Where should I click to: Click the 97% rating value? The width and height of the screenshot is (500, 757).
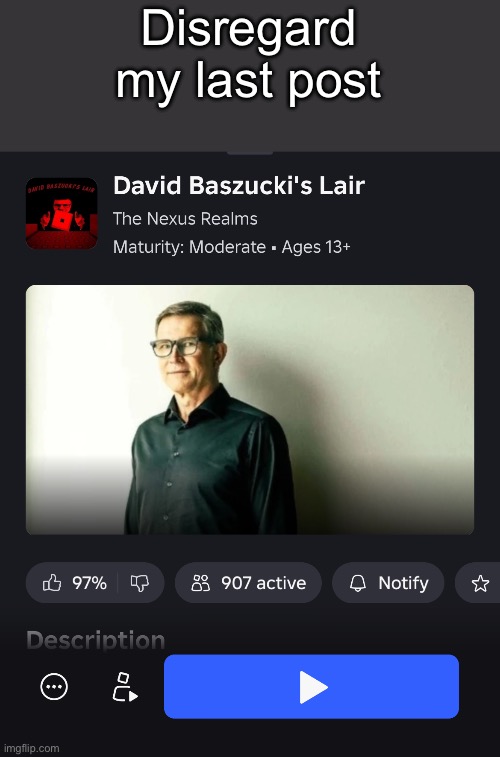click(89, 583)
